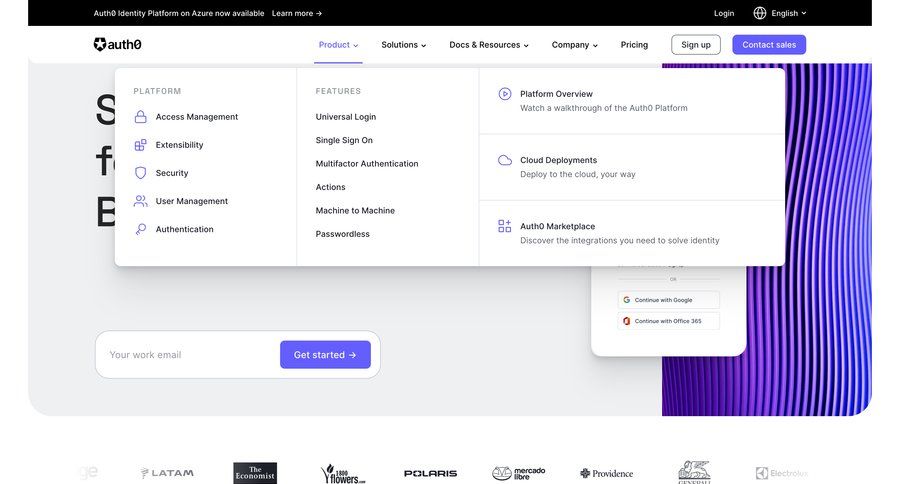The height and width of the screenshot is (484, 900).
Task: Select Universal Login from features
Action: 346,117
